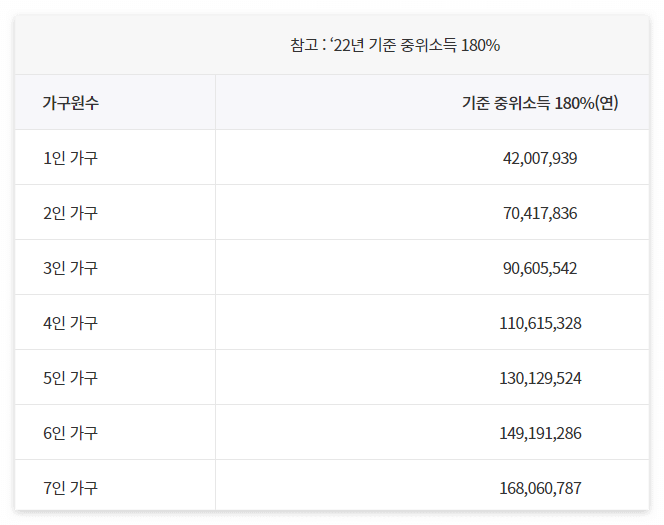Screen dimensions: 664x525
Task: Click the value 42,007,939
Action: (x=540, y=158)
